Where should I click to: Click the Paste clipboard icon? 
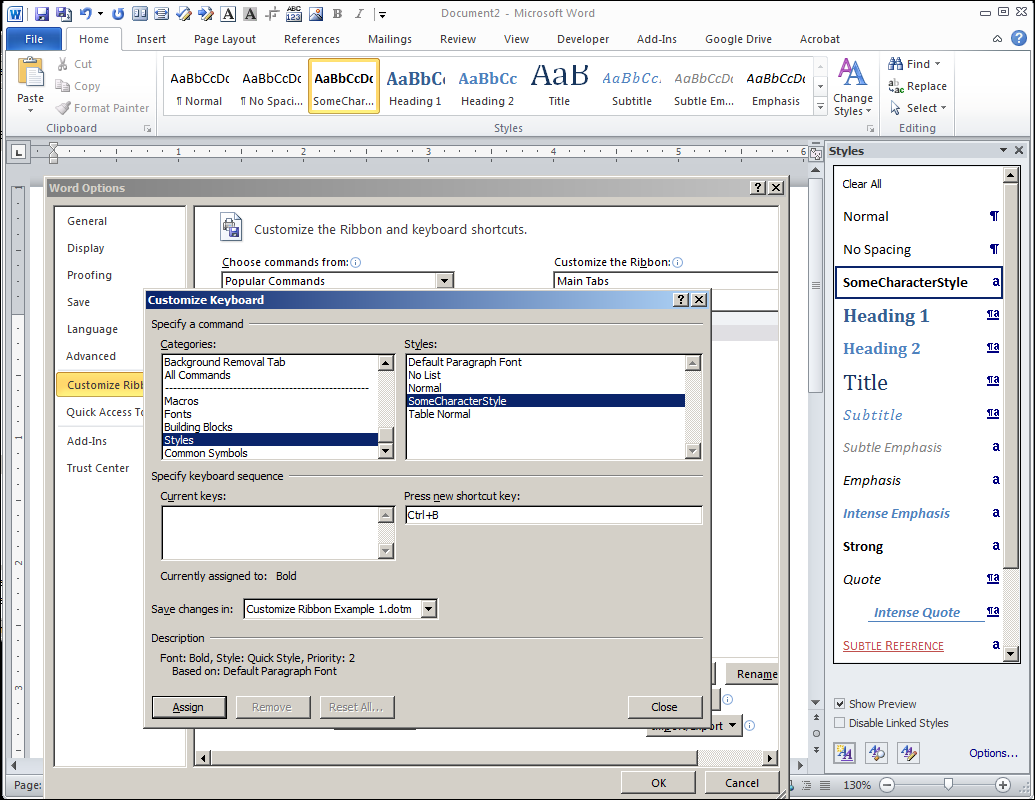pyautogui.click(x=30, y=73)
